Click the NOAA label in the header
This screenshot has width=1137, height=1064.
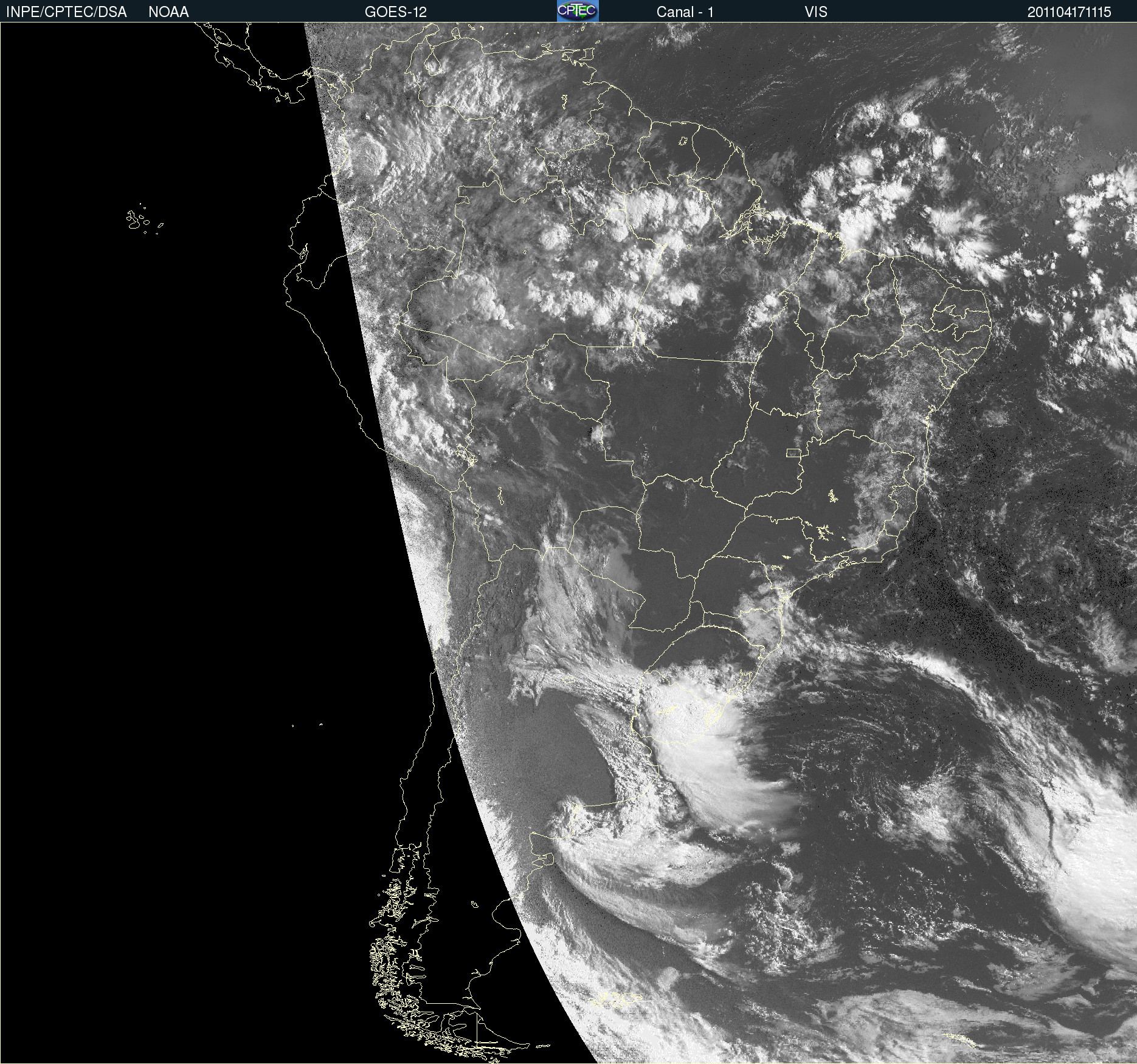pos(168,12)
